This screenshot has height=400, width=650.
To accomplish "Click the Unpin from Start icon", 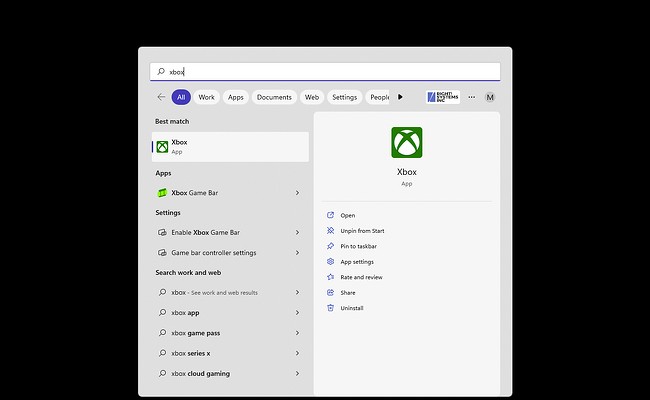I will [x=330, y=230].
